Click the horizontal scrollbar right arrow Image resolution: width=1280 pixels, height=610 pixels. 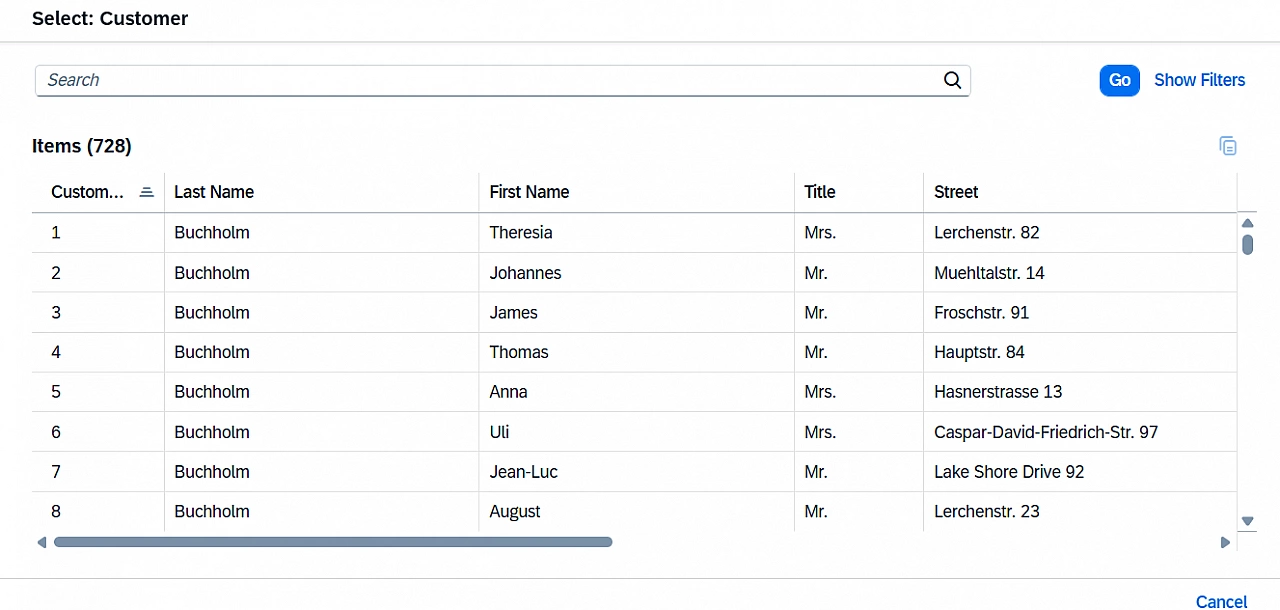pos(1225,543)
